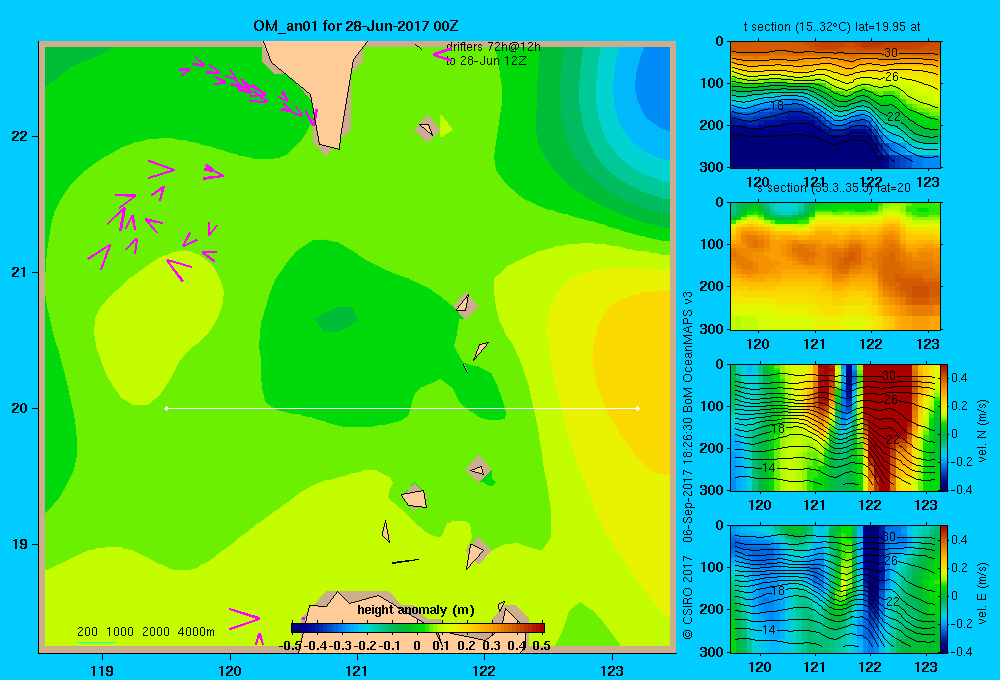1000x680 pixels.
Task: Click the "14" contour label in vel. N section
Action: click(x=768, y=468)
